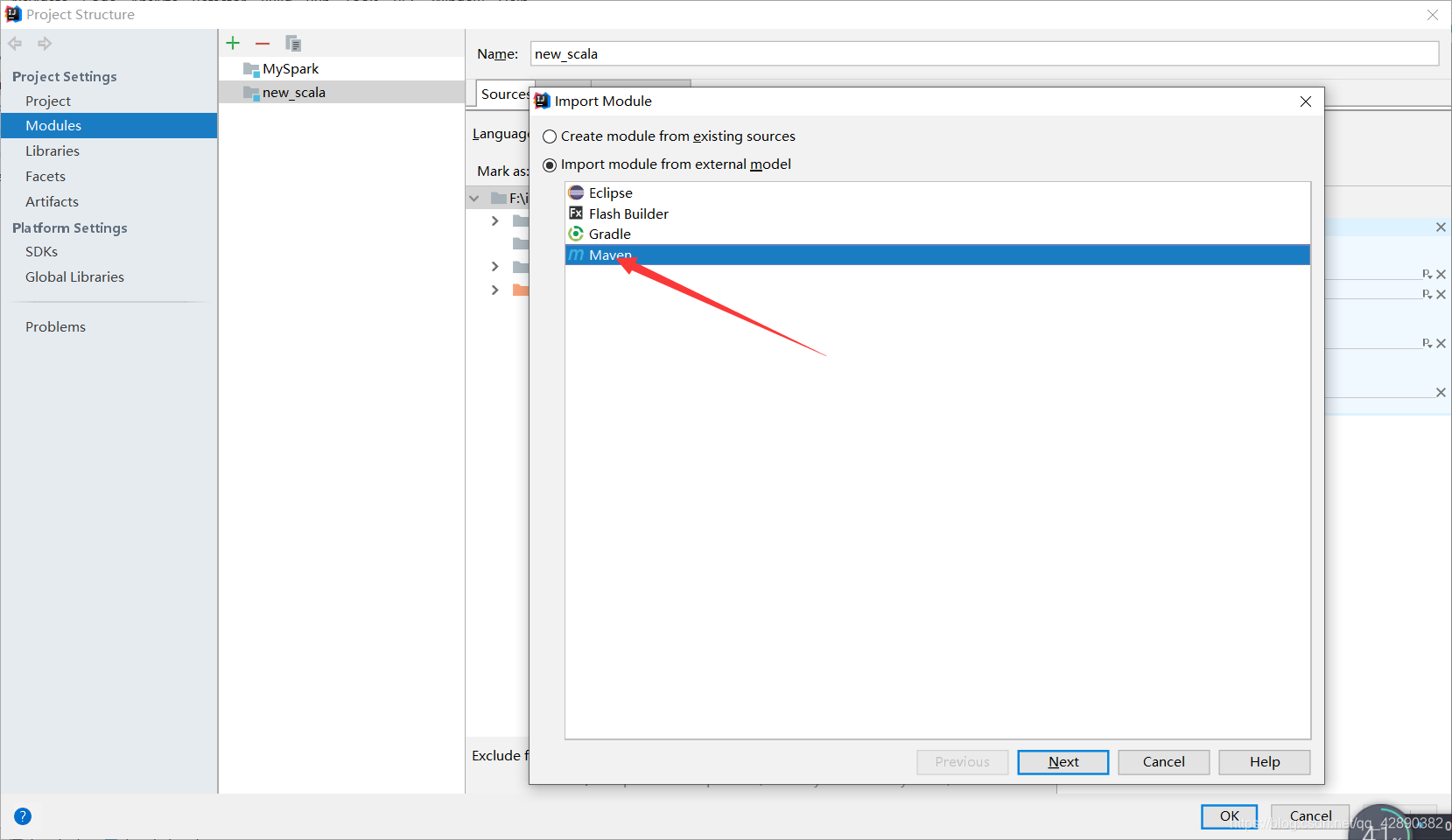Switch to the Sources tab
The width and height of the screenshot is (1452, 840).
(504, 94)
